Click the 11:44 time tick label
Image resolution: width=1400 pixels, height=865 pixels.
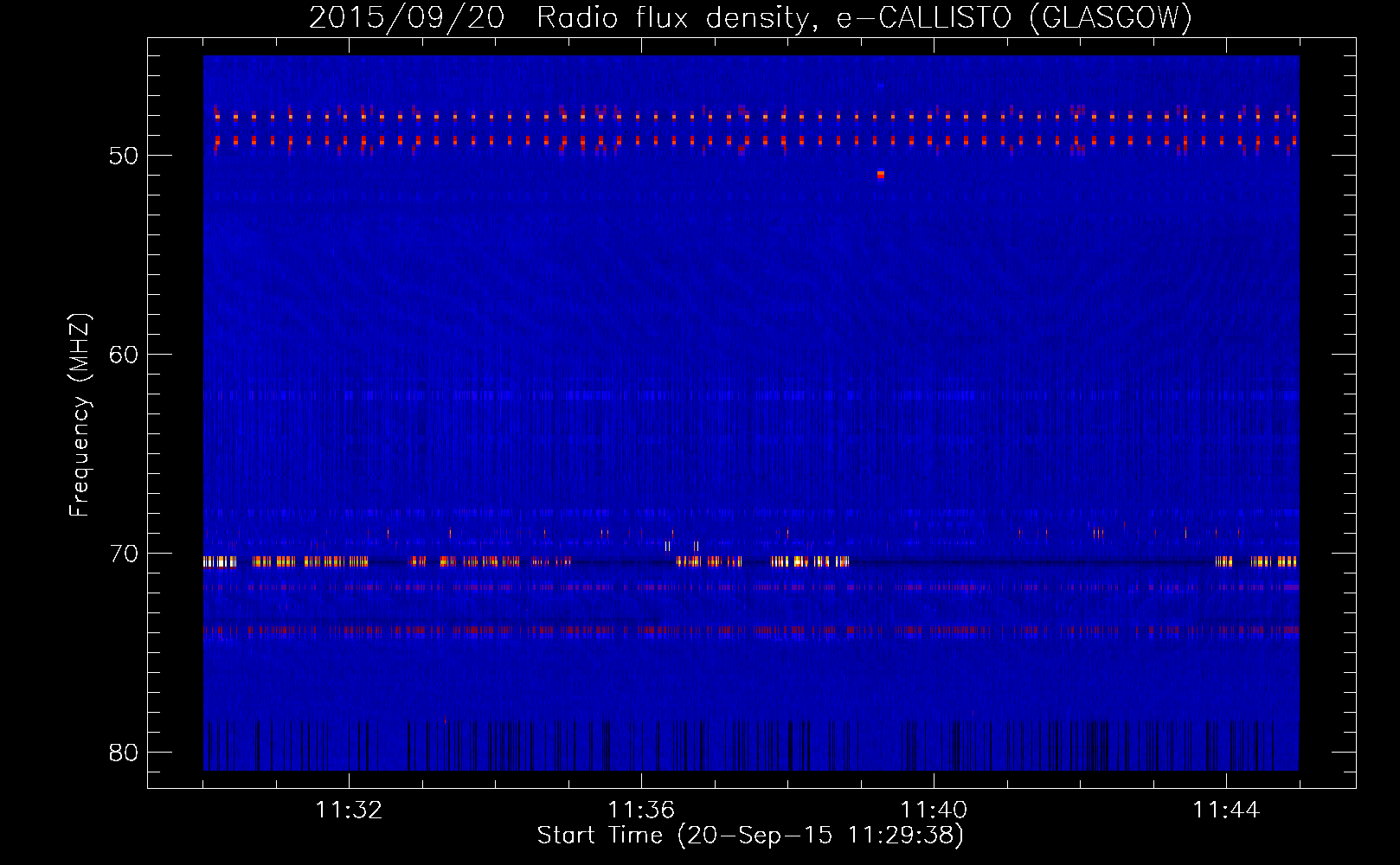pos(1226,811)
